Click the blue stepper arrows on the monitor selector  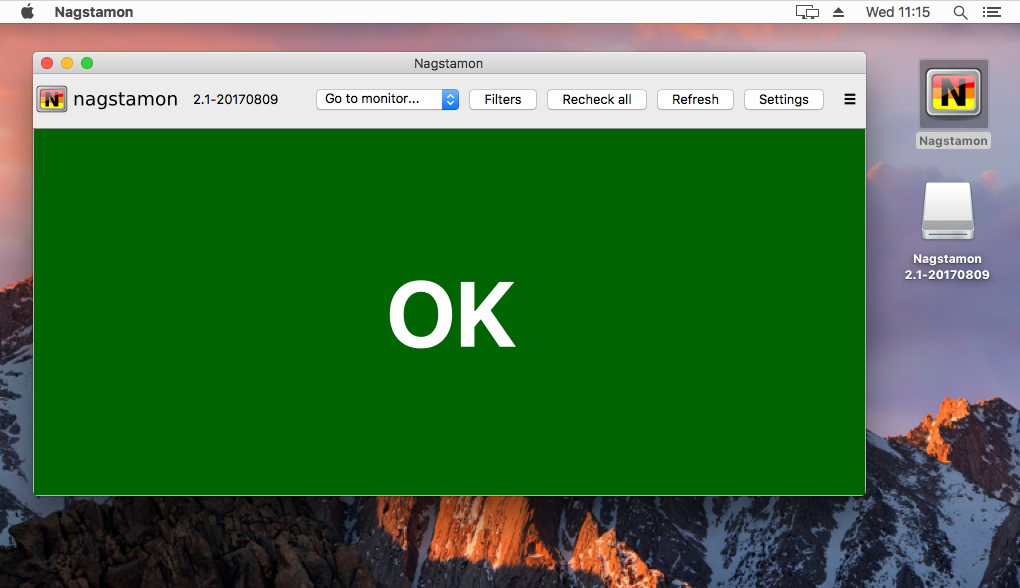(449, 99)
